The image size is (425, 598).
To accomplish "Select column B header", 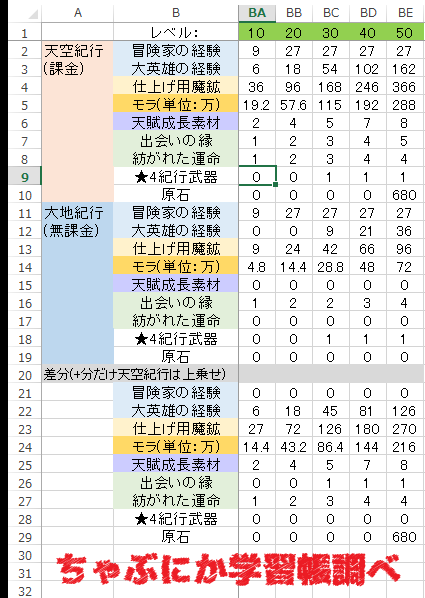I will (176, 13).
